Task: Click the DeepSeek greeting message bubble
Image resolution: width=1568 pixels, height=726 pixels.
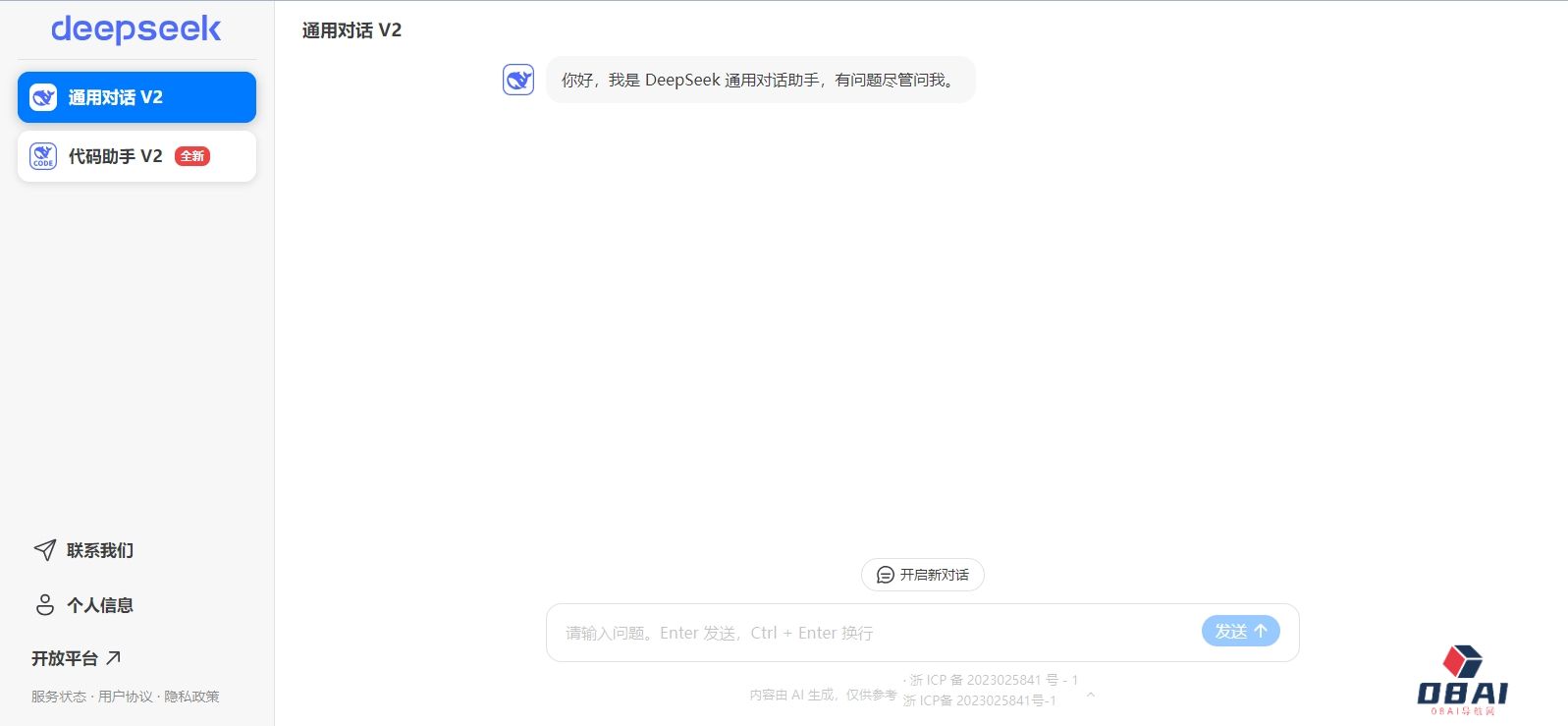Action: pos(759,80)
